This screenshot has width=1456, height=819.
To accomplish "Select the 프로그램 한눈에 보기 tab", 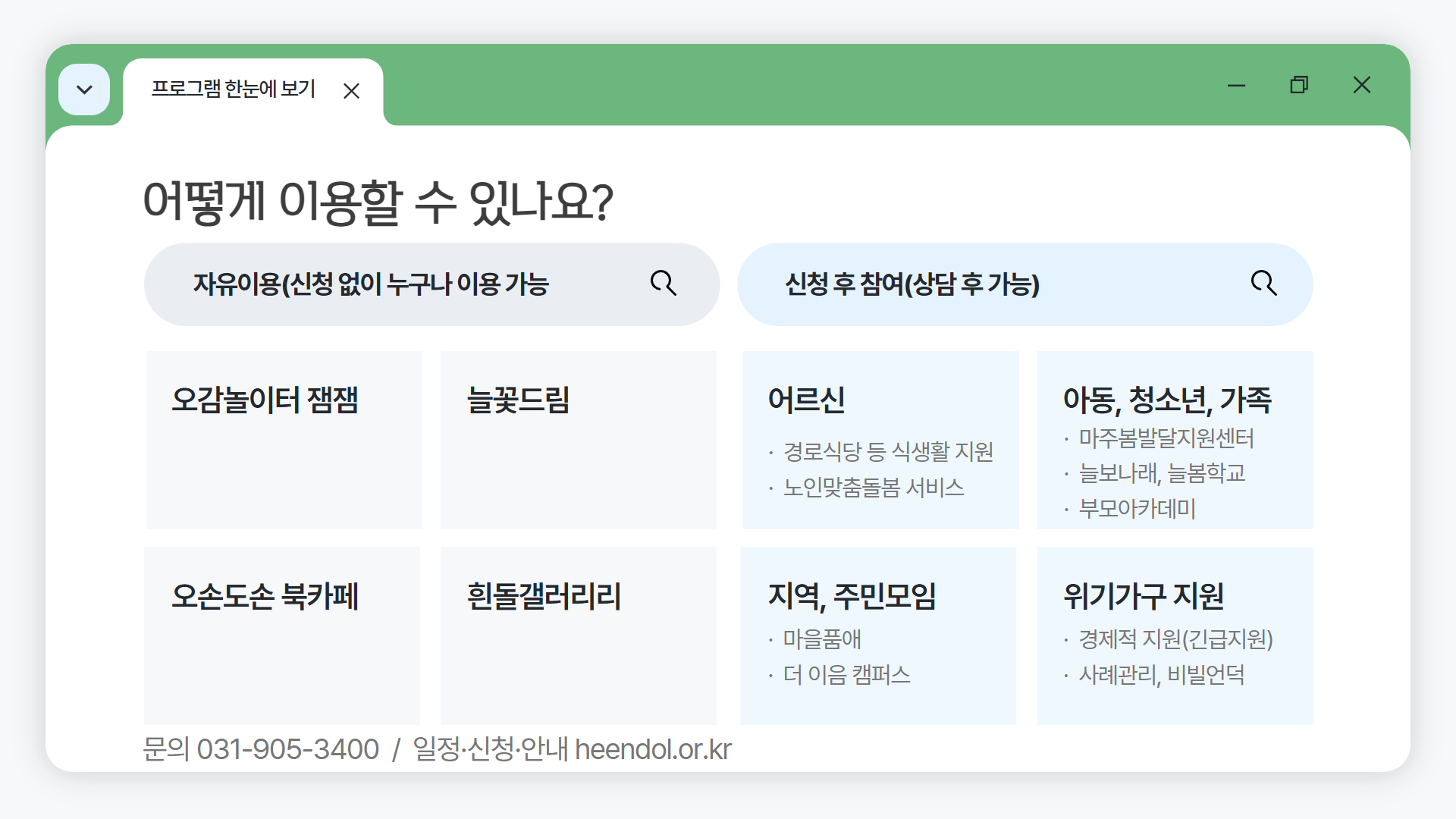I will [x=233, y=89].
